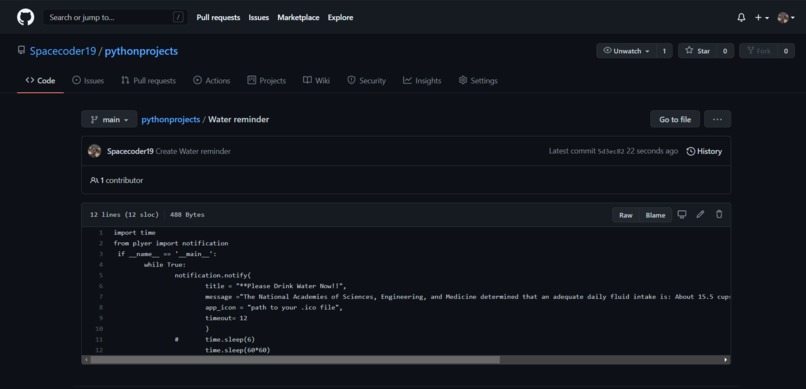Star the pythonprojects repository

(698, 51)
